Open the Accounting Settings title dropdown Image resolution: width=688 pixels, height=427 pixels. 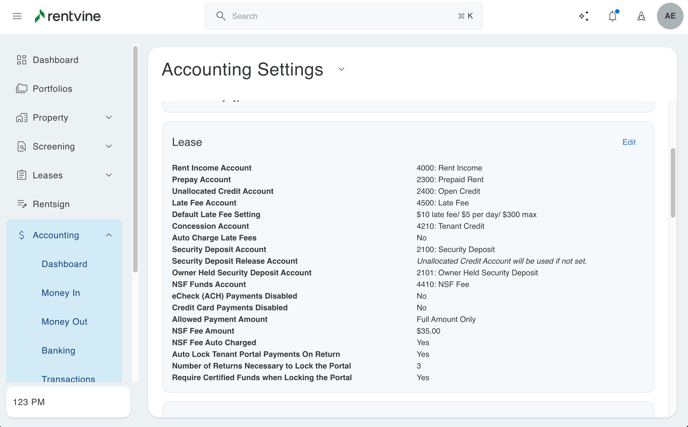click(341, 70)
